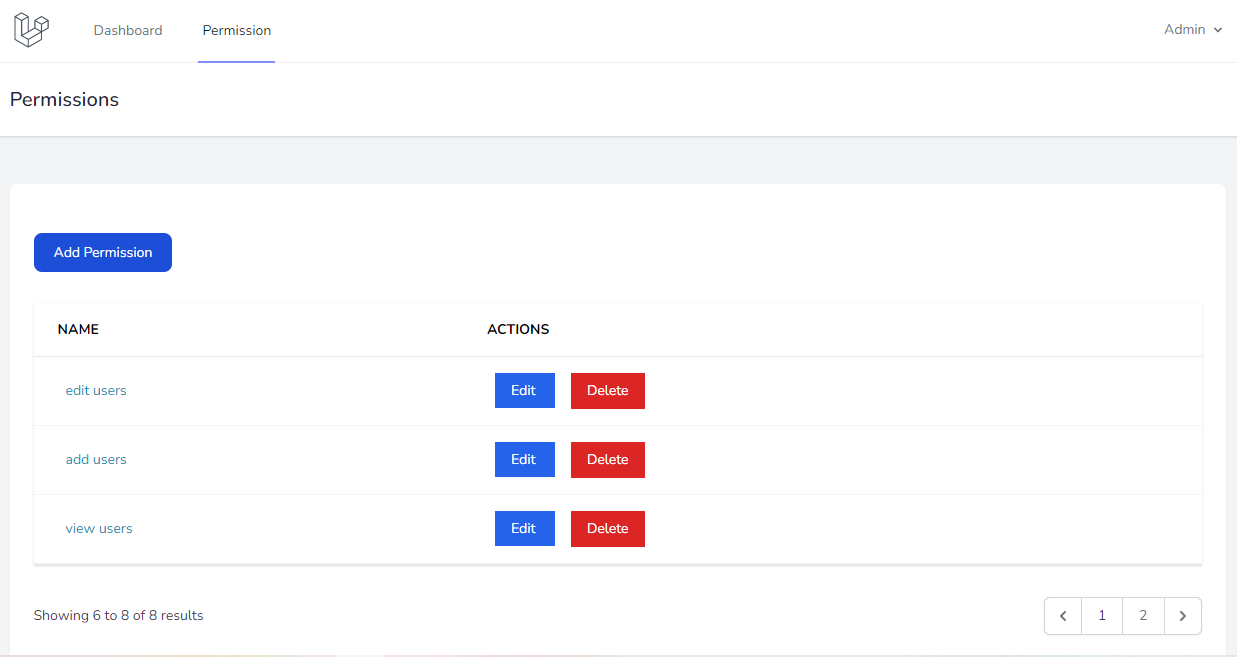Screen dimensions: 1237x657
Task: Delete the view users permission
Action: (607, 528)
